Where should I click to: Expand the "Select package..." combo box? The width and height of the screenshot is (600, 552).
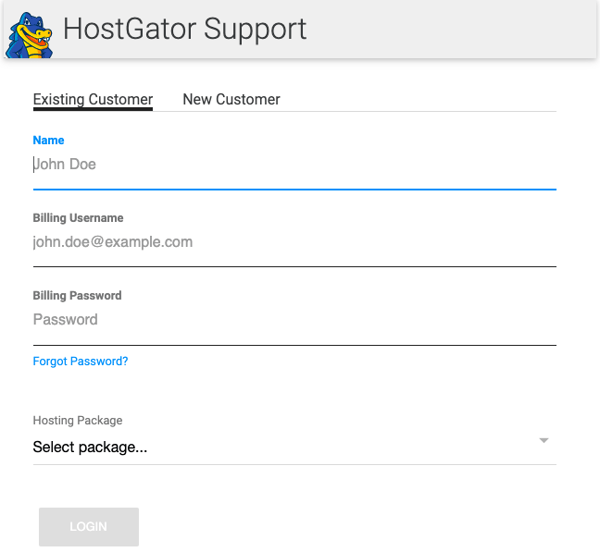point(280,447)
